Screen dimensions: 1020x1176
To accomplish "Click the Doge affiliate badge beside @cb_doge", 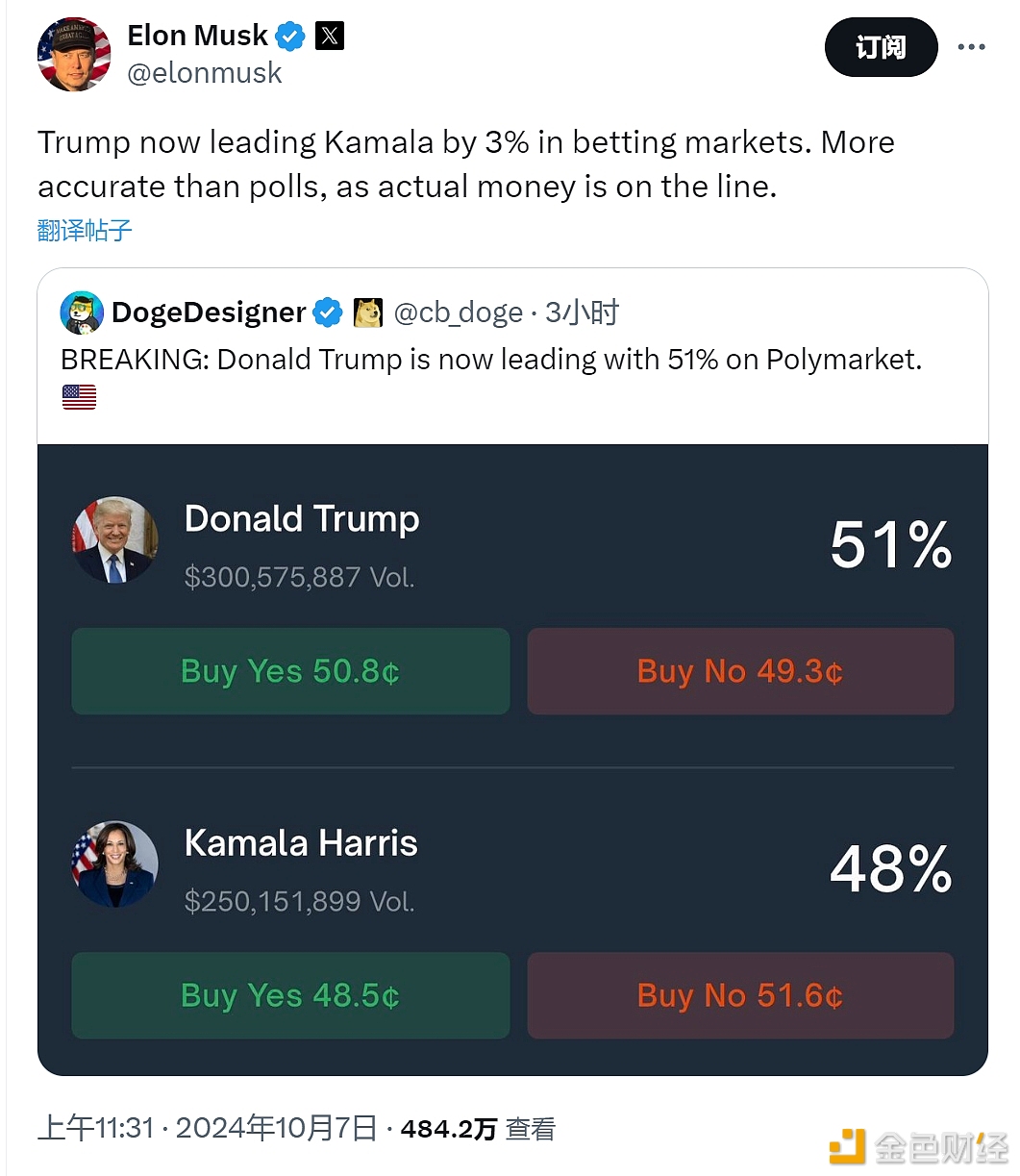I will (x=368, y=313).
